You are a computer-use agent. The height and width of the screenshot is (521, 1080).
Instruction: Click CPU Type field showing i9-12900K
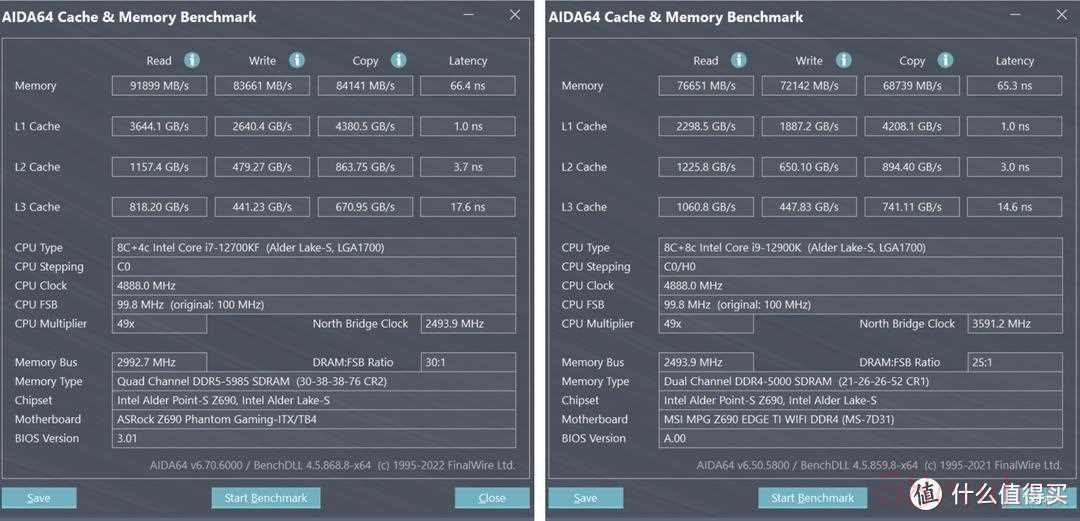pyautogui.click(x=860, y=247)
